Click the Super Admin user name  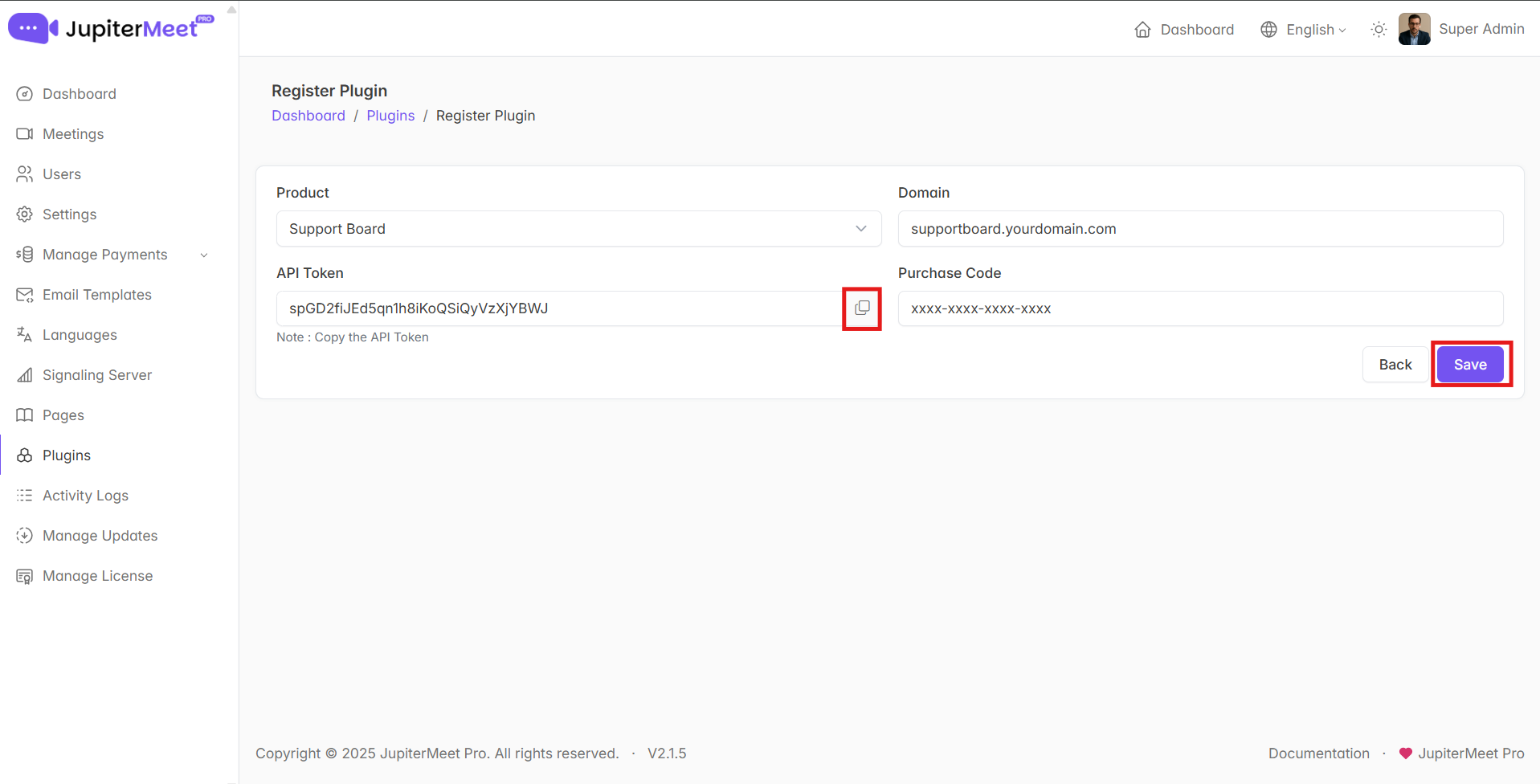click(x=1481, y=29)
